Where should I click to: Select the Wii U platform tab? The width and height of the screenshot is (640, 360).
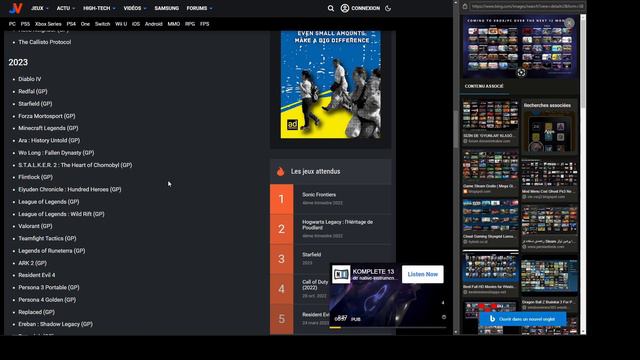pyautogui.click(x=121, y=24)
